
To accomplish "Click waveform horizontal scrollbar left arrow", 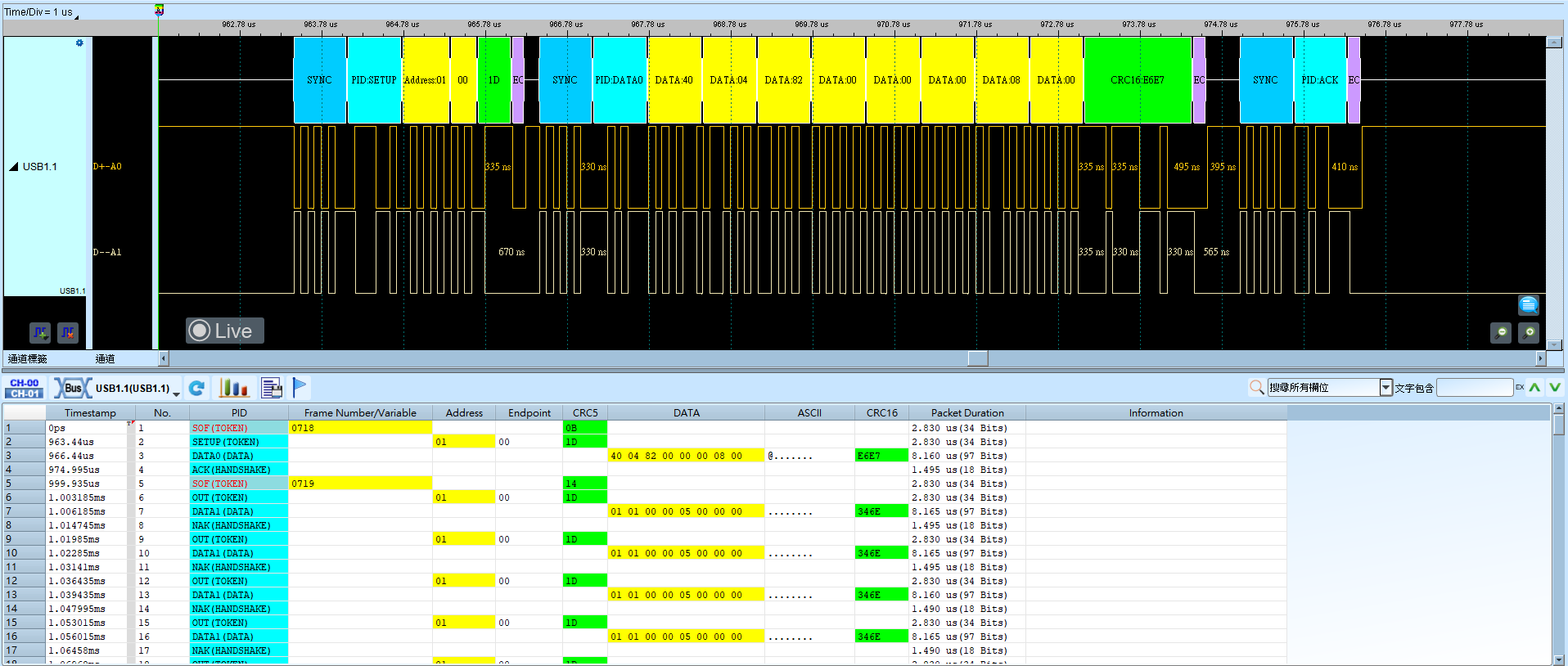I will pos(164,358).
